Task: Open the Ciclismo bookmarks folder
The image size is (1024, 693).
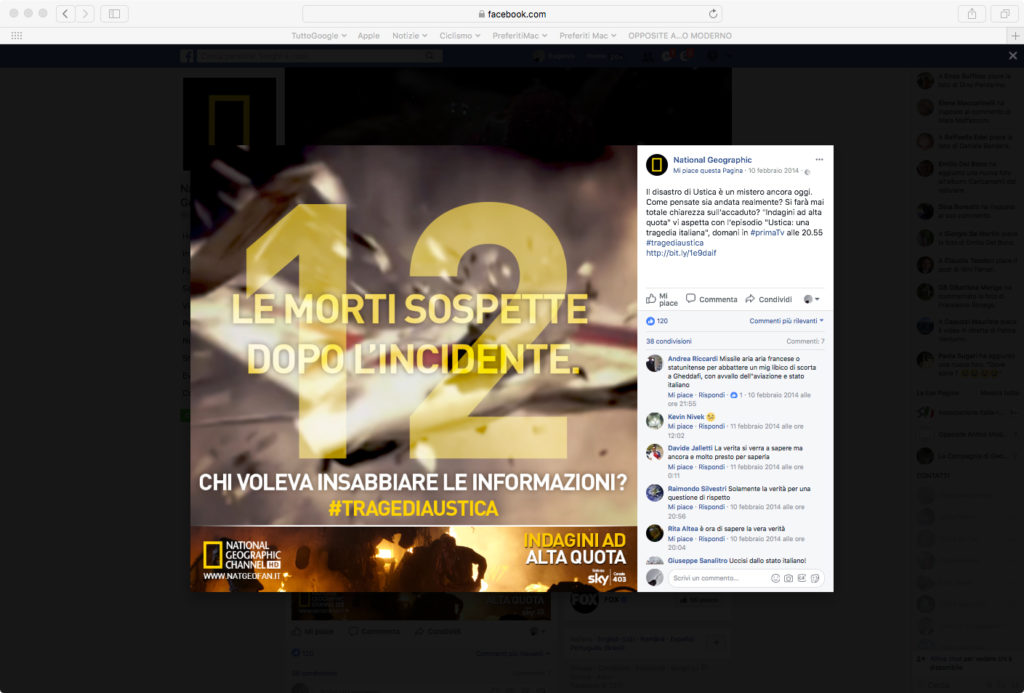Action: pyautogui.click(x=460, y=36)
